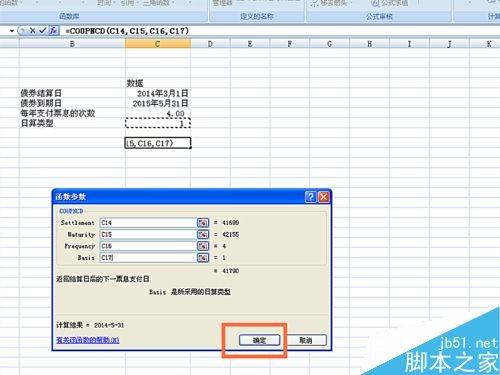Click the dialog's question mark help button

tap(311, 197)
